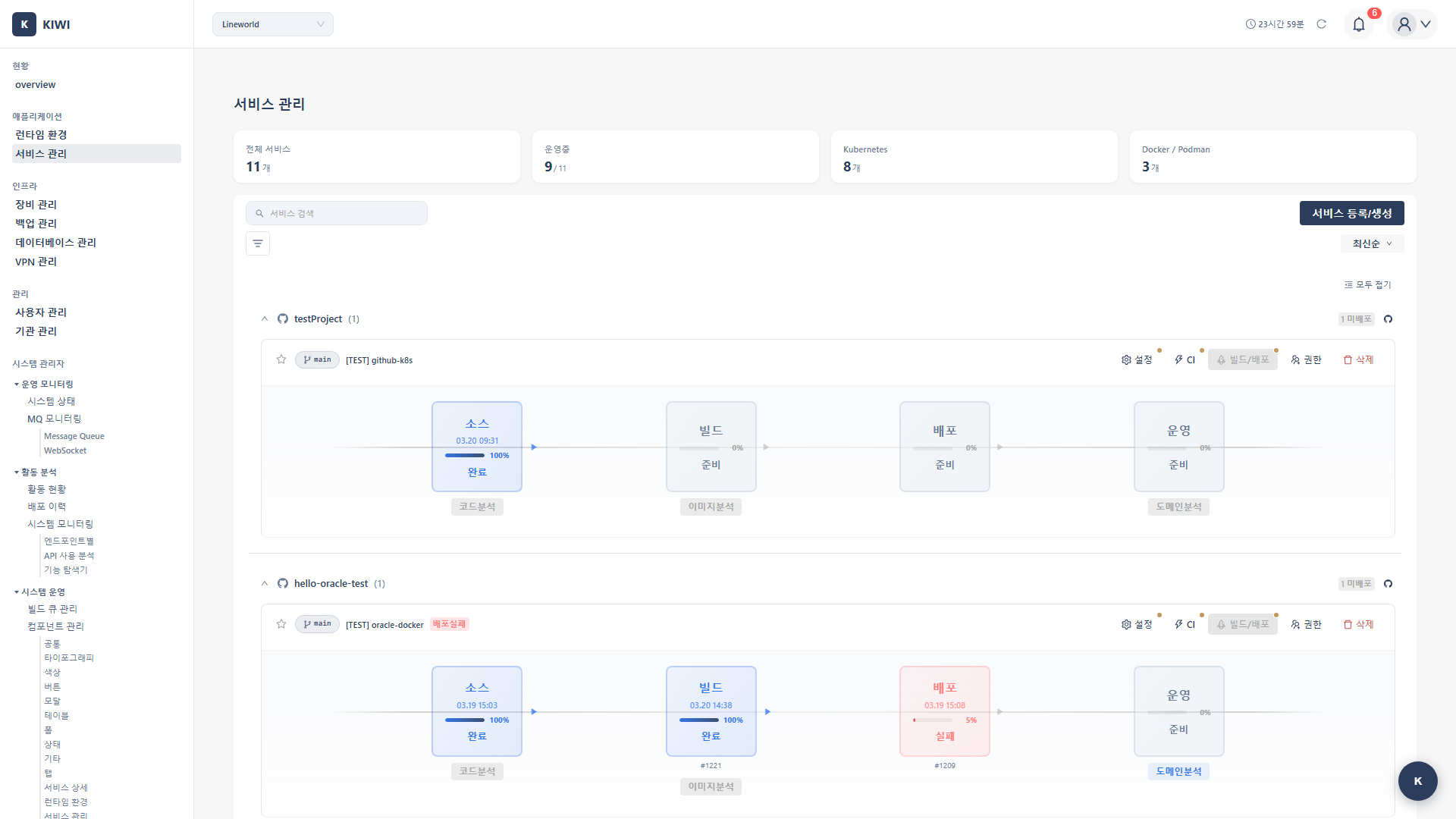Click the KIWI logo icon
The width and height of the screenshot is (1456, 819).
point(24,24)
